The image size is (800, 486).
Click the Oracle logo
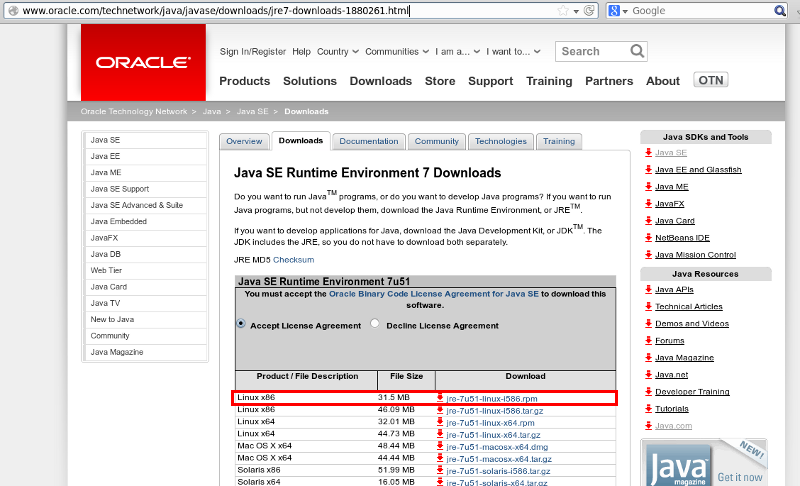[x=143, y=62]
